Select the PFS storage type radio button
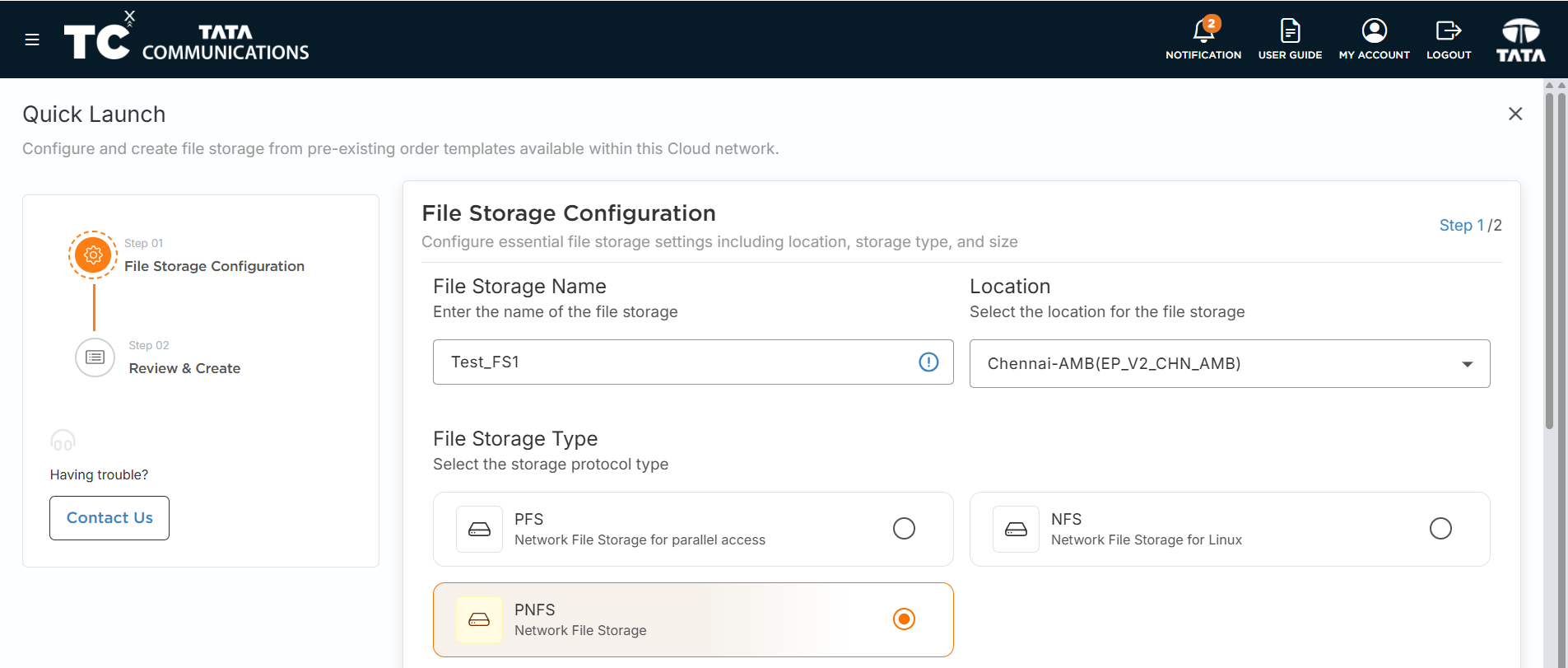The width and height of the screenshot is (1568, 668). (x=904, y=528)
